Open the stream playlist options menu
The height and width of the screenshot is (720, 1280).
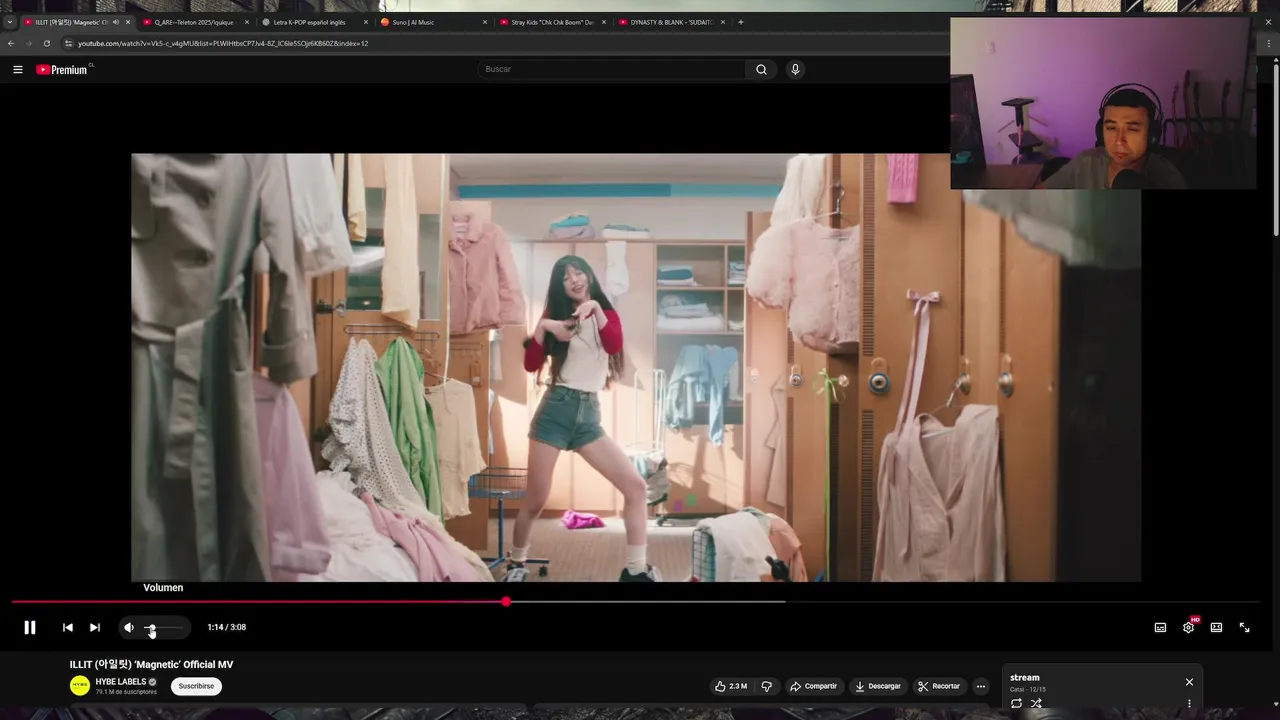coord(1189,704)
